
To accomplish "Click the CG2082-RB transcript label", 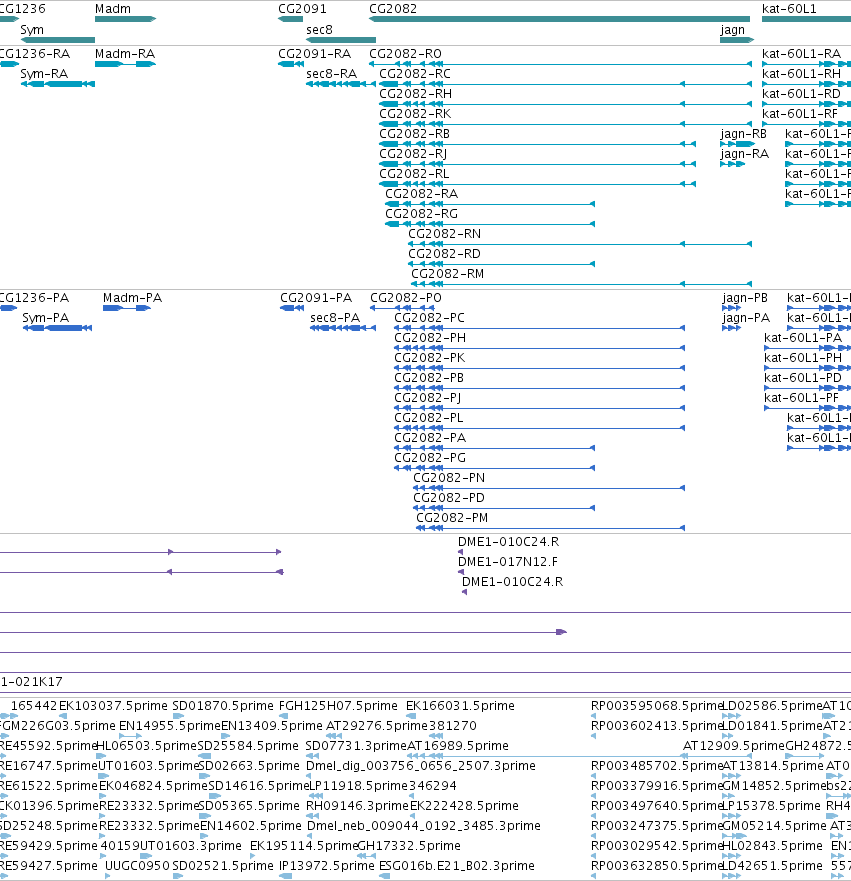I will [415, 134].
